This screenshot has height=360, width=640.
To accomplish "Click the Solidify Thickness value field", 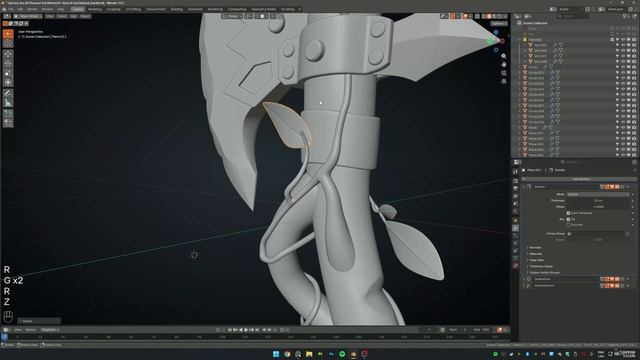I will (x=598, y=200).
